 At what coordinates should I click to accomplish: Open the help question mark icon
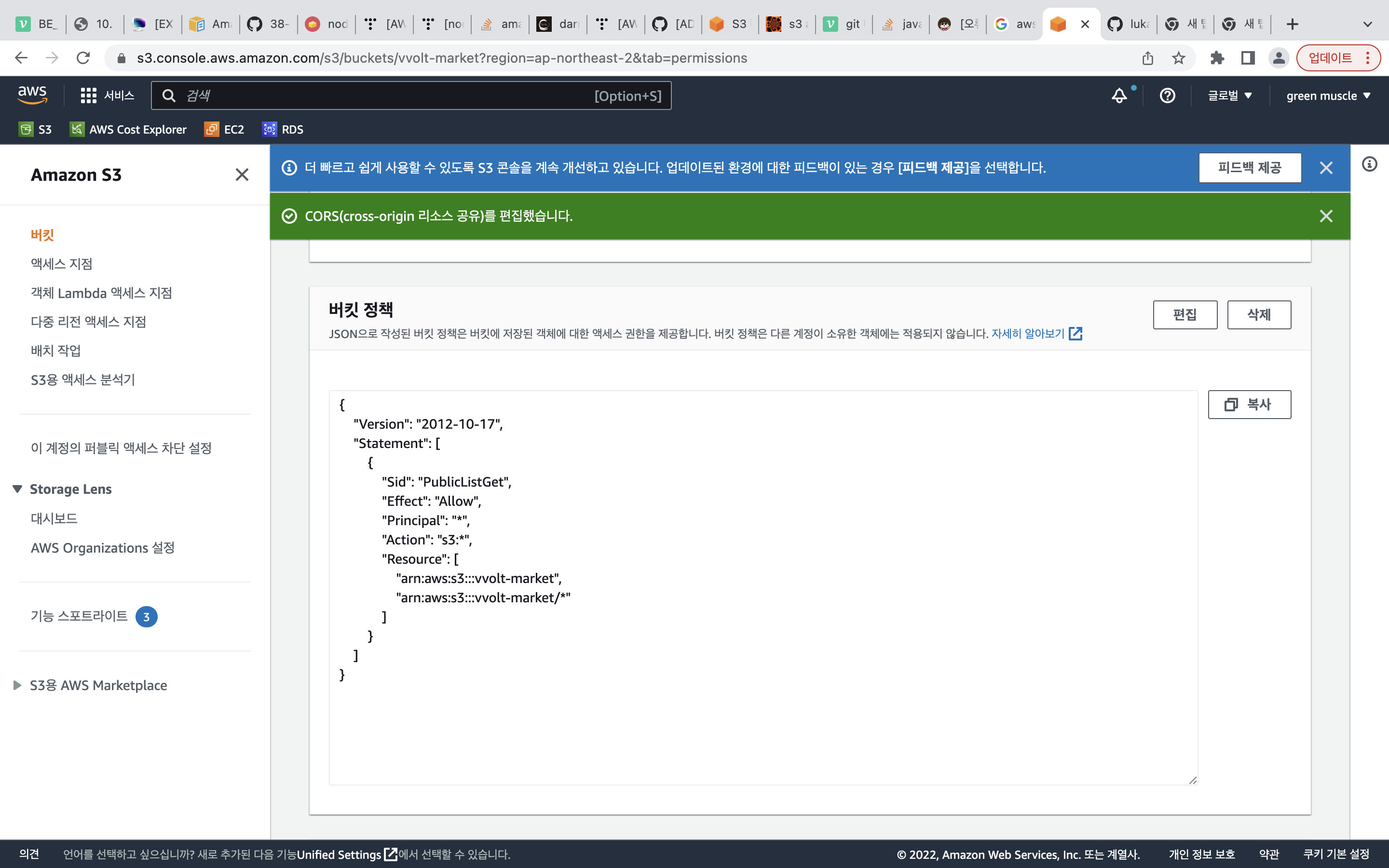click(1167, 95)
